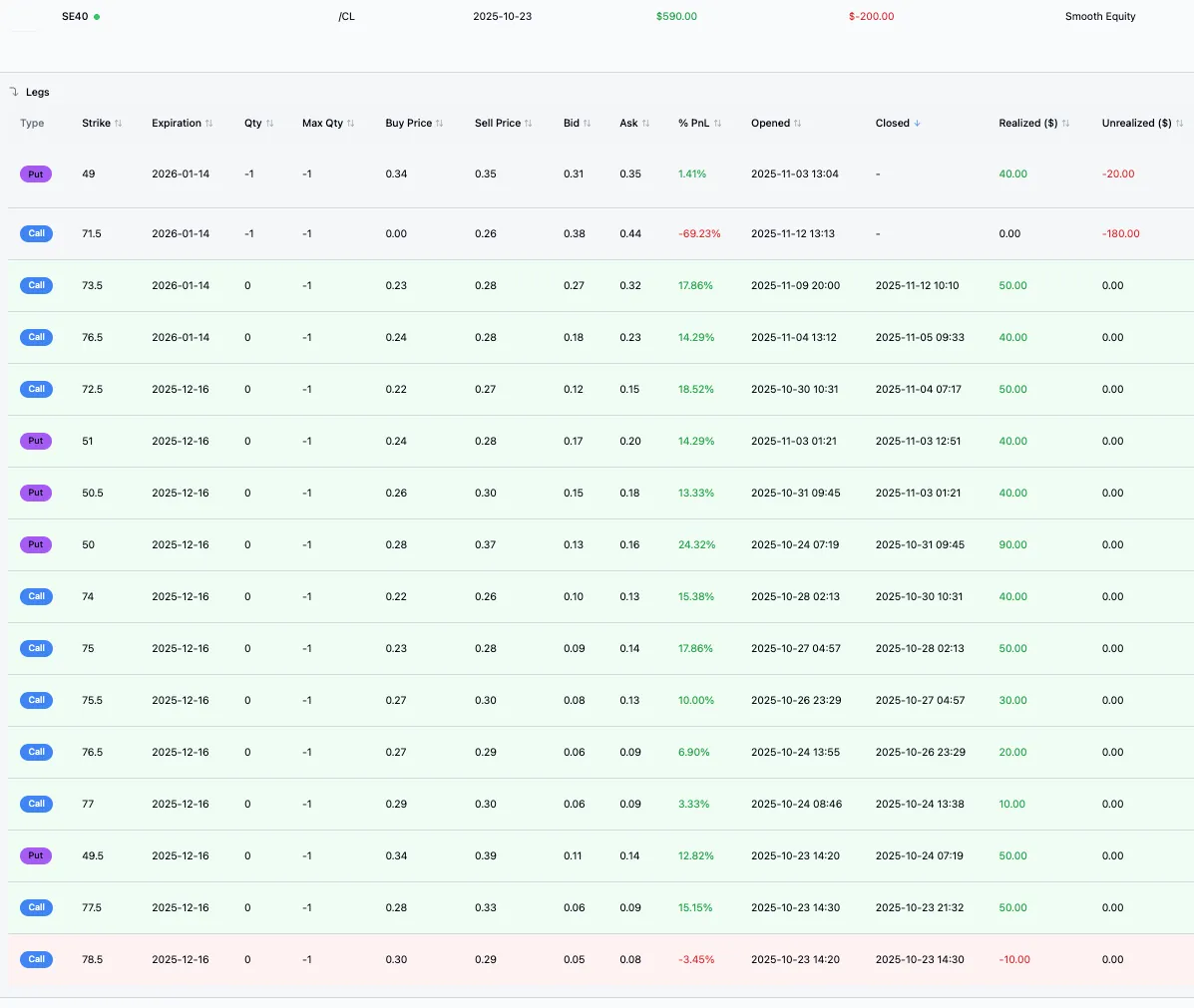
Task: Click opened time 2025-11-12 13:13
Action: [792, 233]
